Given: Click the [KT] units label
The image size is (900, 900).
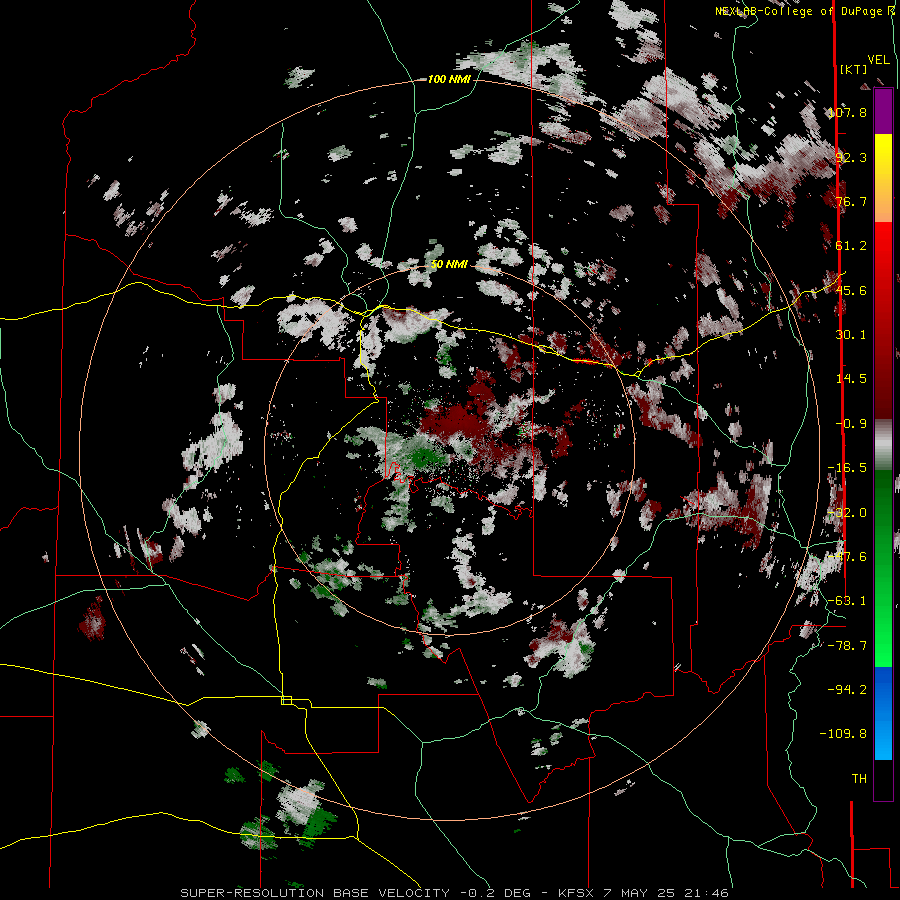Looking at the screenshot, I should pos(854,69).
